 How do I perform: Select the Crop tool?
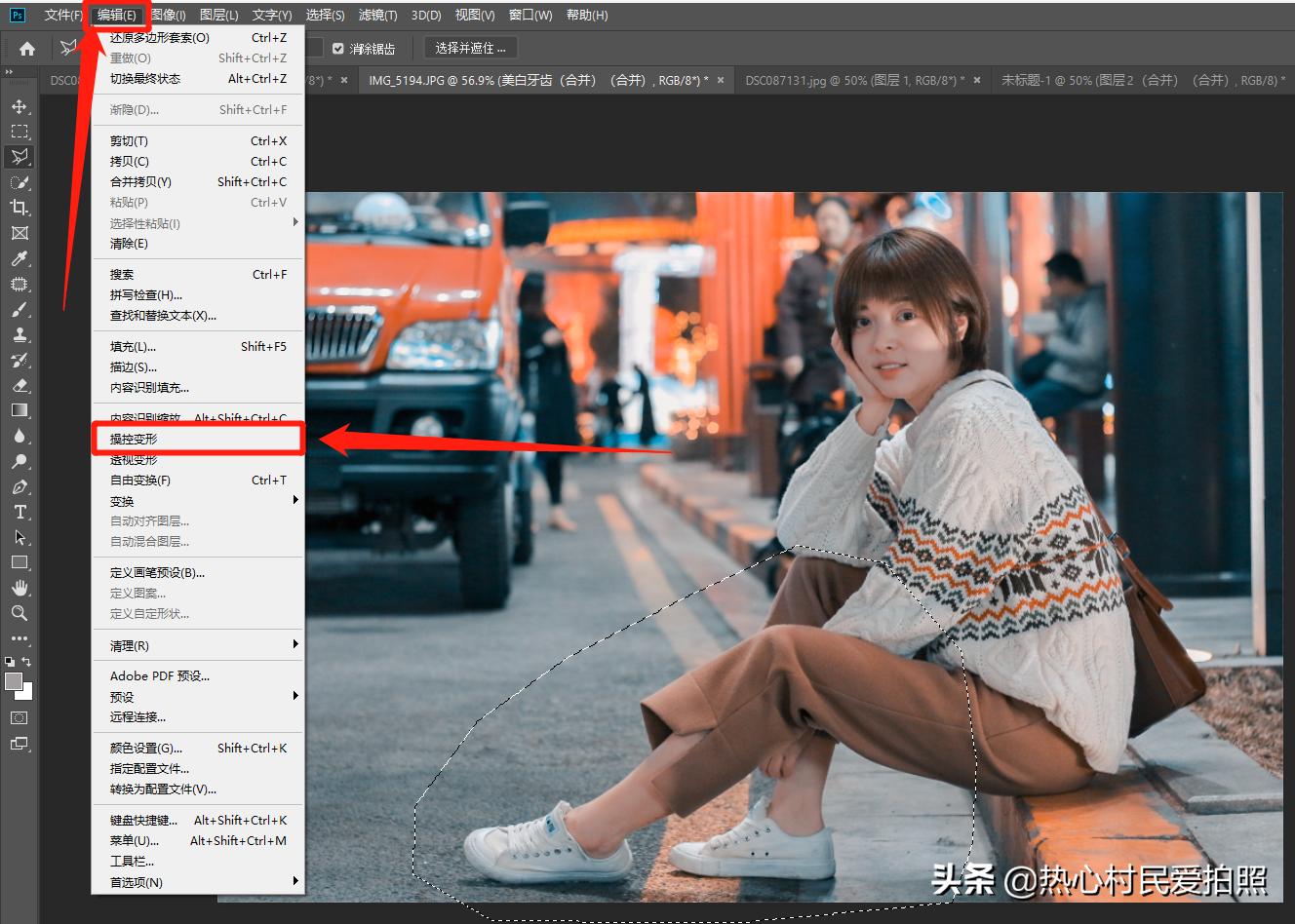(x=20, y=208)
